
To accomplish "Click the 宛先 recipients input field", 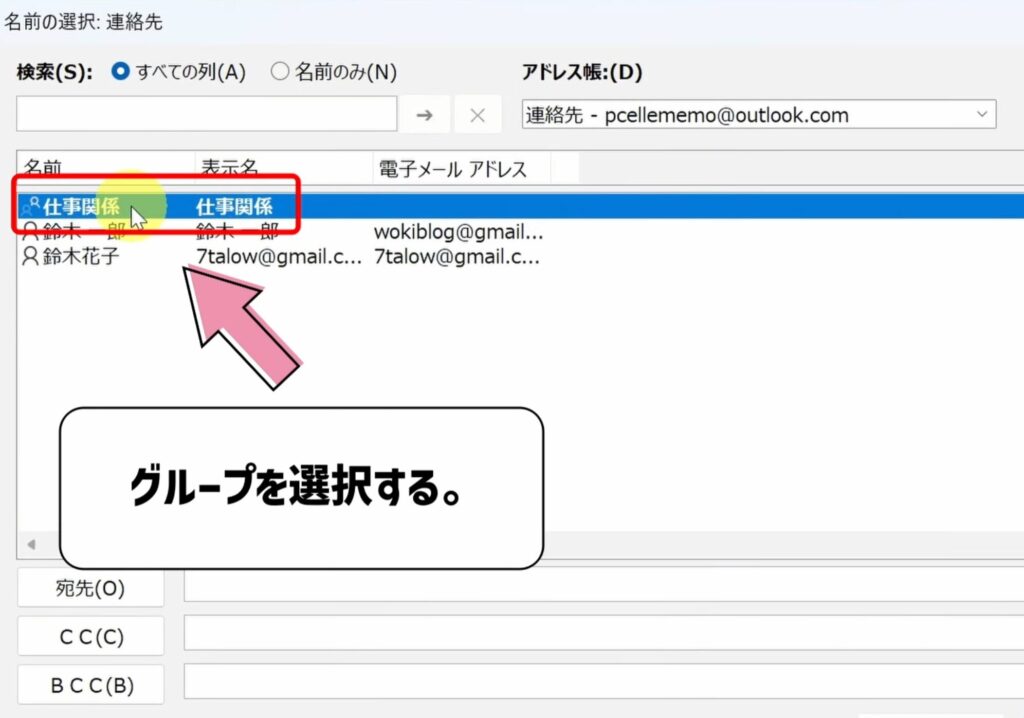I will 600,588.
